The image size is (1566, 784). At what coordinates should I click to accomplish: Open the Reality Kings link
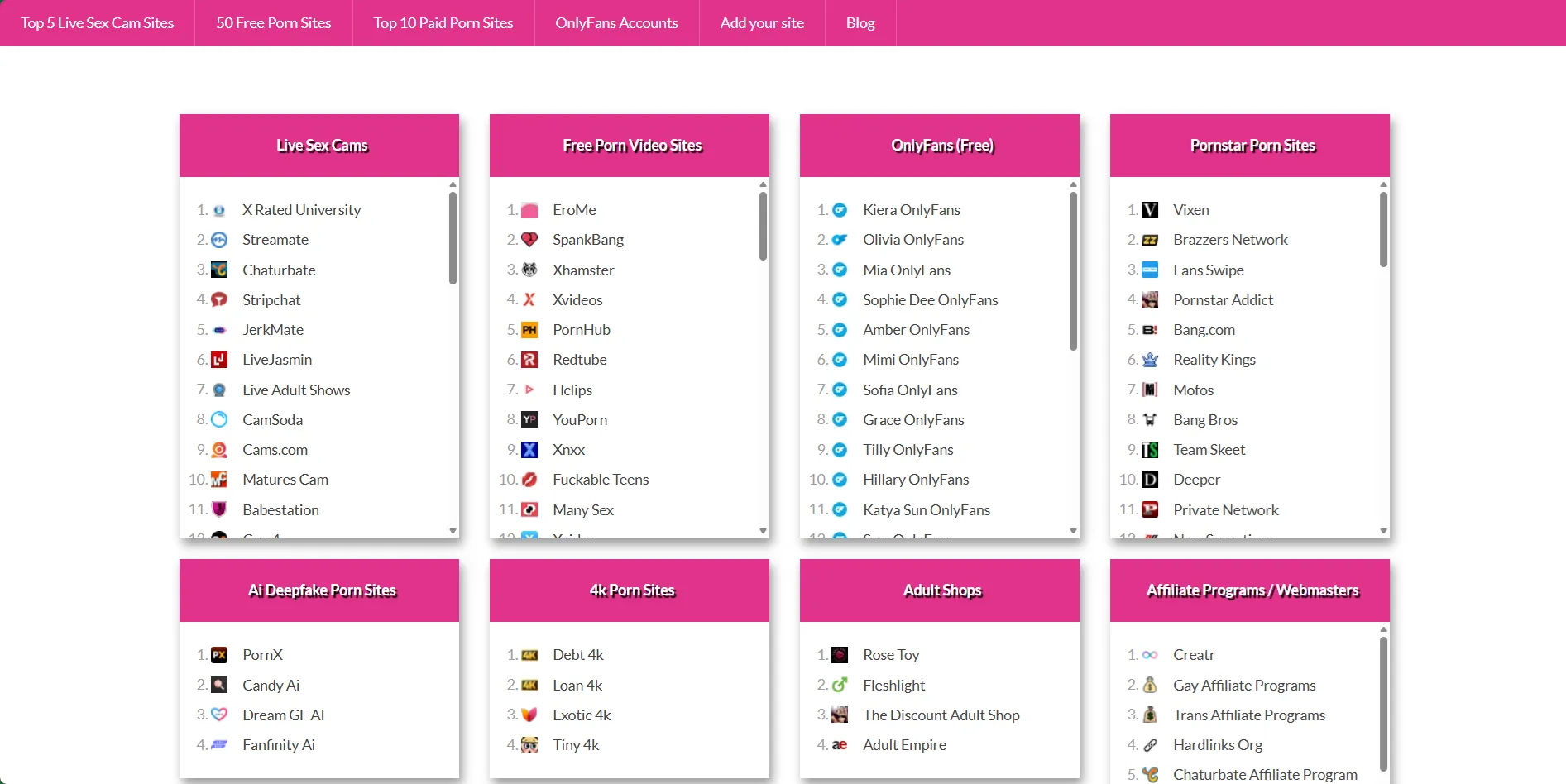click(x=1214, y=360)
